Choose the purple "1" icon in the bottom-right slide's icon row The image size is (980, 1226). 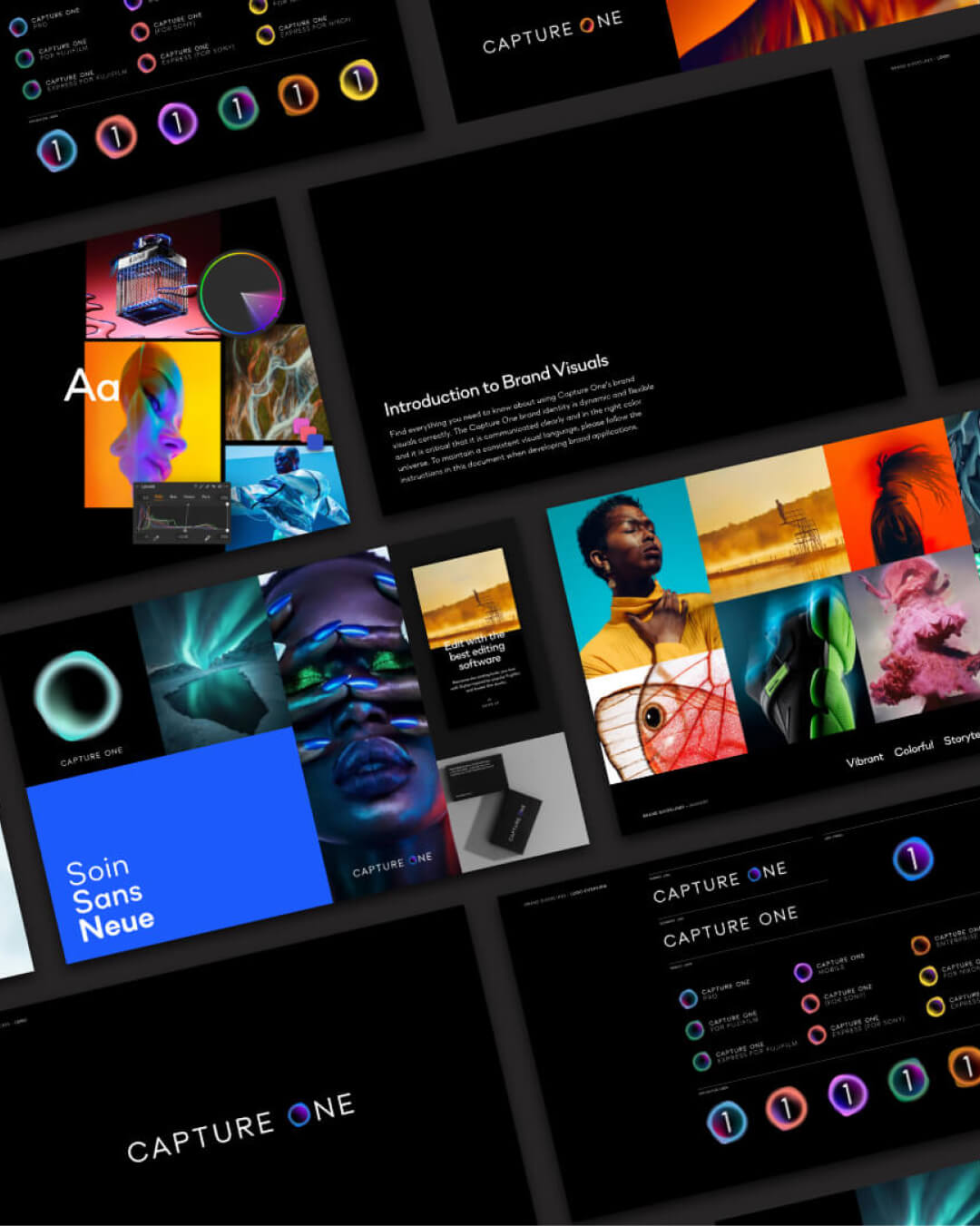[x=848, y=1094]
